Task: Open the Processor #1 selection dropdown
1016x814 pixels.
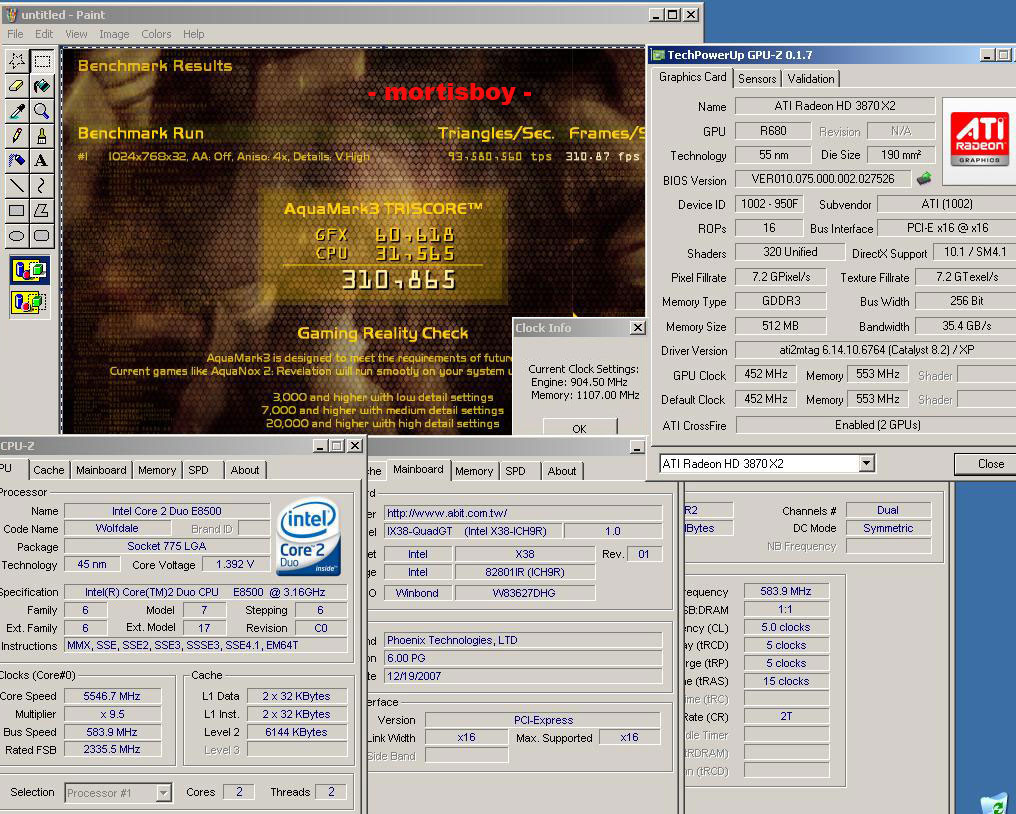Action: (x=163, y=793)
